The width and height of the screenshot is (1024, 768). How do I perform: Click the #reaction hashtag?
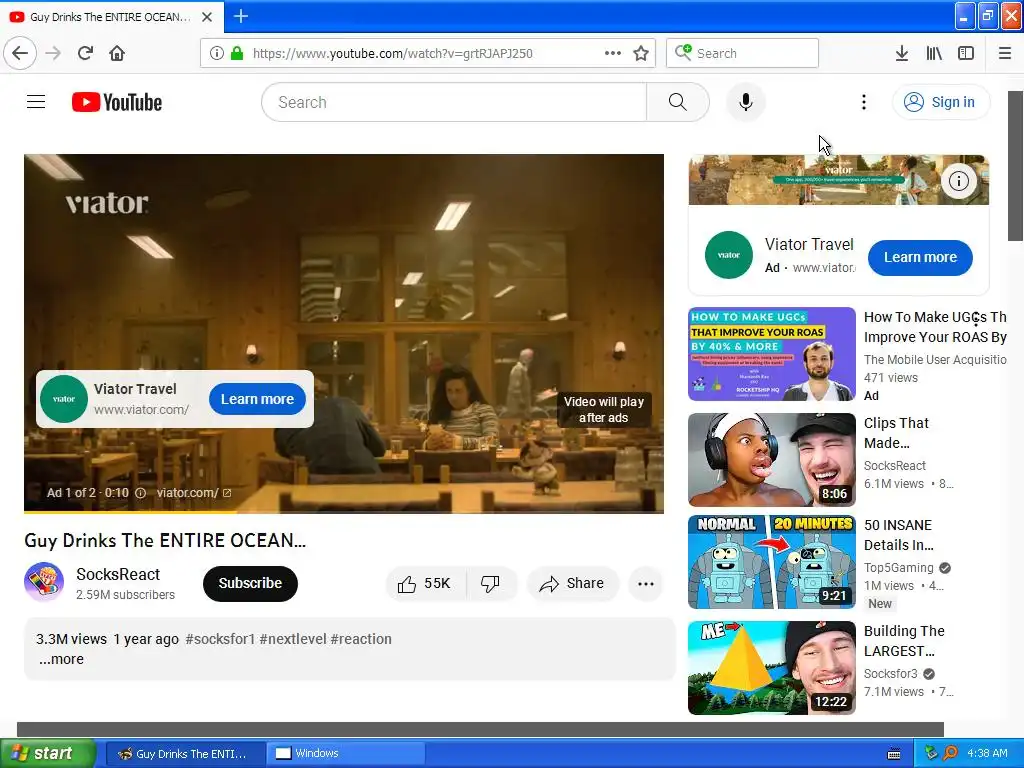[361, 639]
